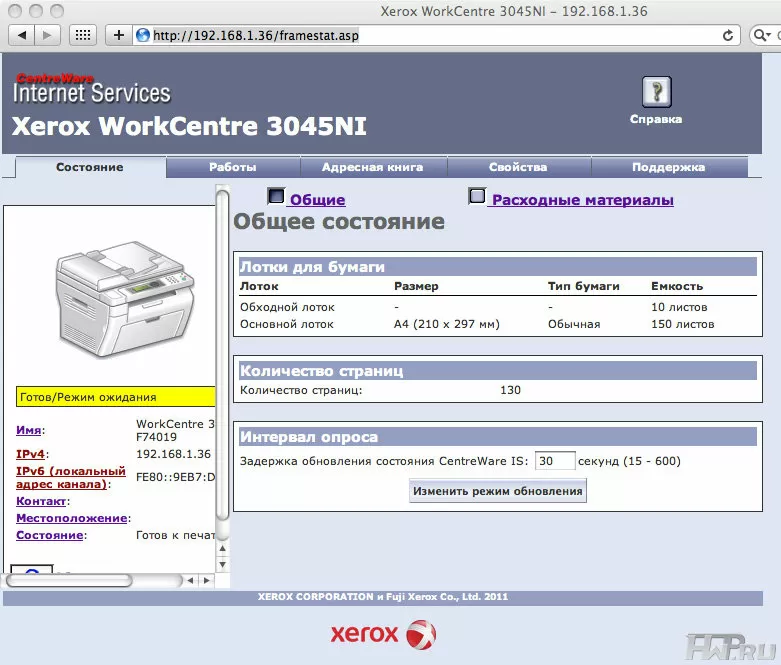Click the Safari back arrow button
Screen dimensions: 781x665
click(22, 35)
